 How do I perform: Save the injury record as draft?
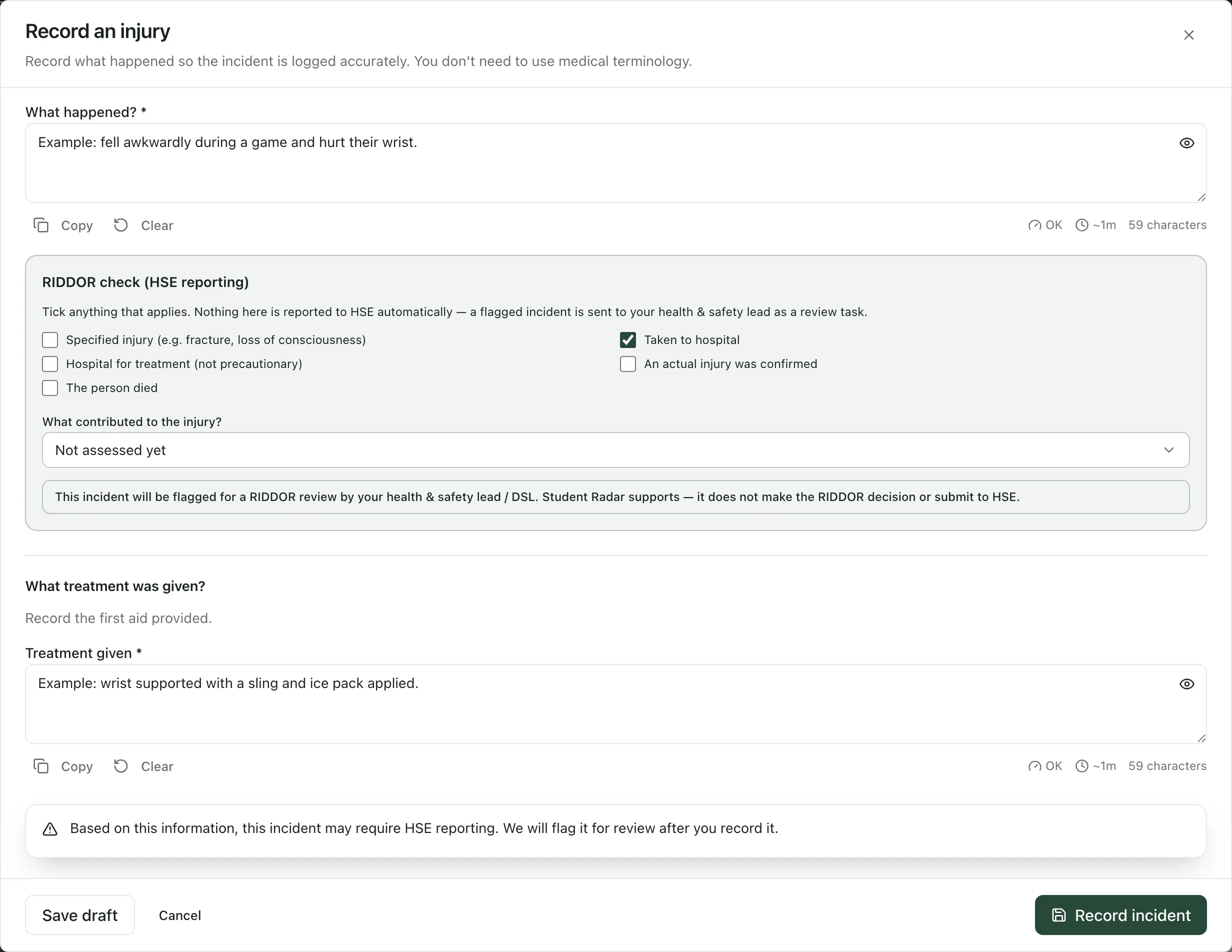tap(79, 915)
